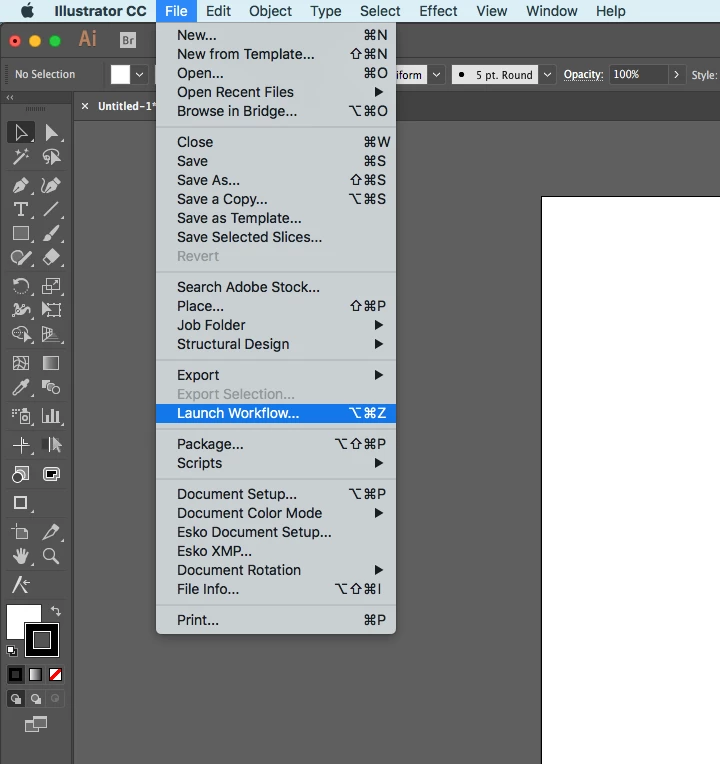Choose Place from the File menu
Image resolution: width=720 pixels, height=764 pixels.
click(x=276, y=306)
